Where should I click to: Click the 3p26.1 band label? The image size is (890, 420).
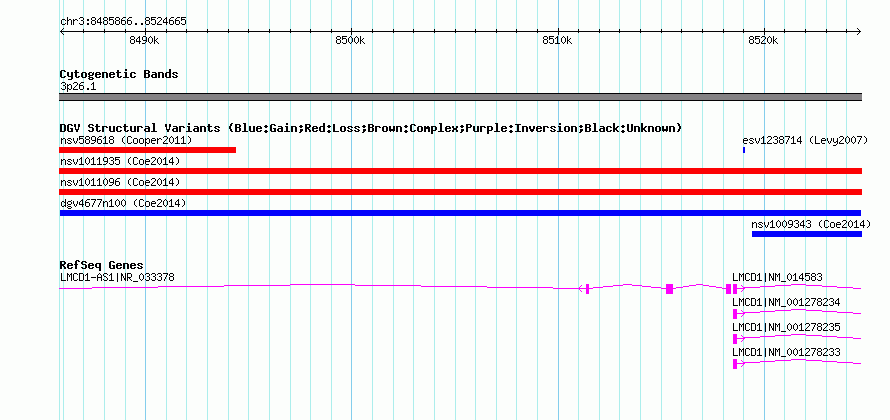point(78,87)
